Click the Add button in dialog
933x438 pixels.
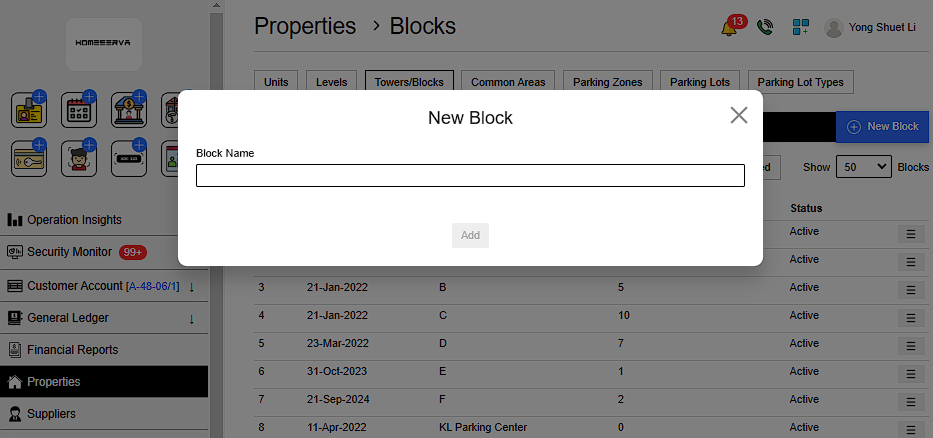[470, 236]
